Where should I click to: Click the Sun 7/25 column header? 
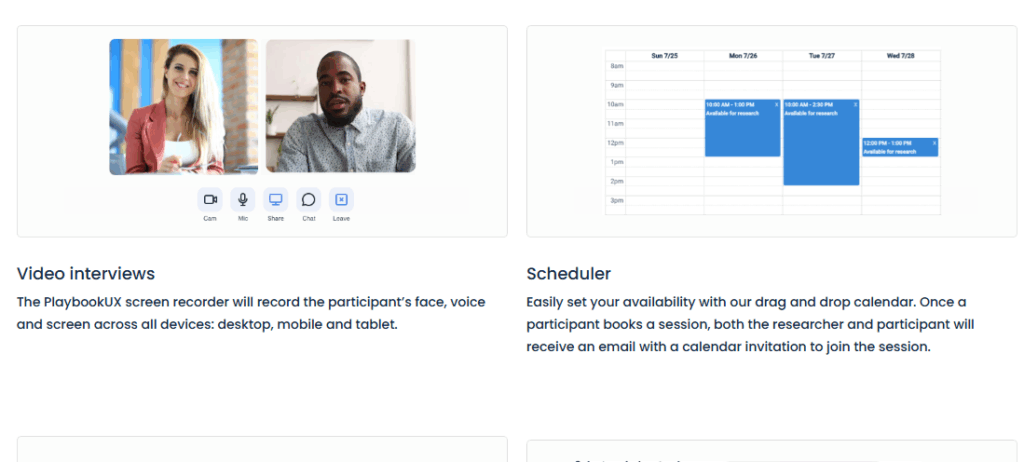pos(664,56)
